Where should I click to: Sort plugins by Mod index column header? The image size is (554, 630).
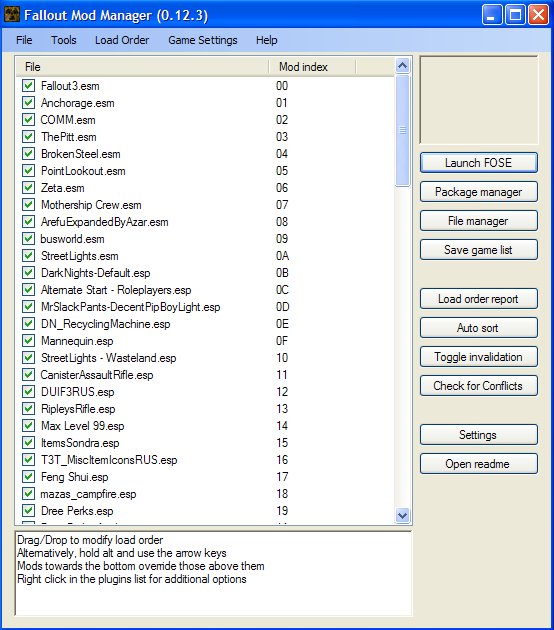click(x=312, y=67)
